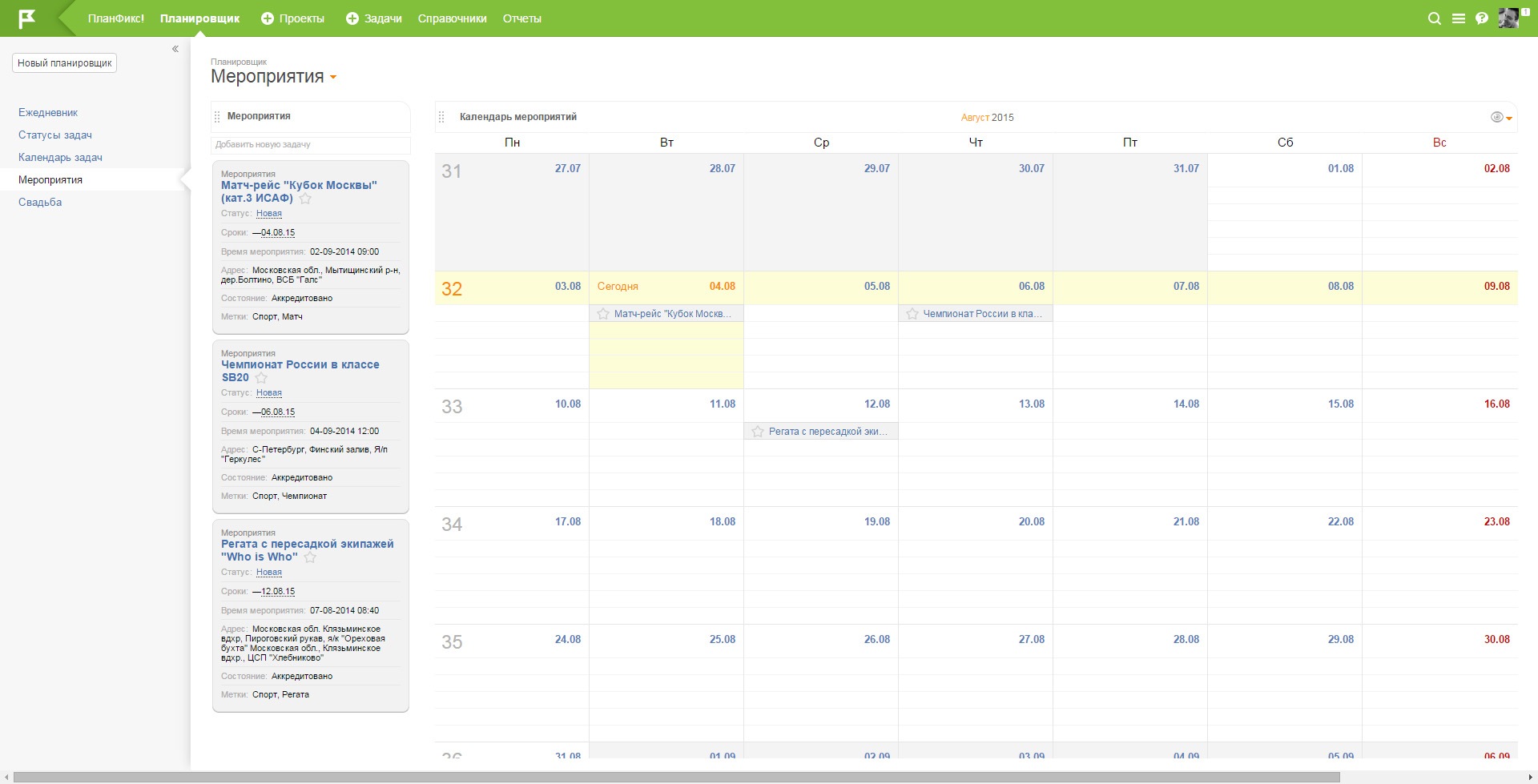Viewport: 1538px width, 784px height.
Task: Select the date 02.08 in calendar
Action: (x=1496, y=169)
